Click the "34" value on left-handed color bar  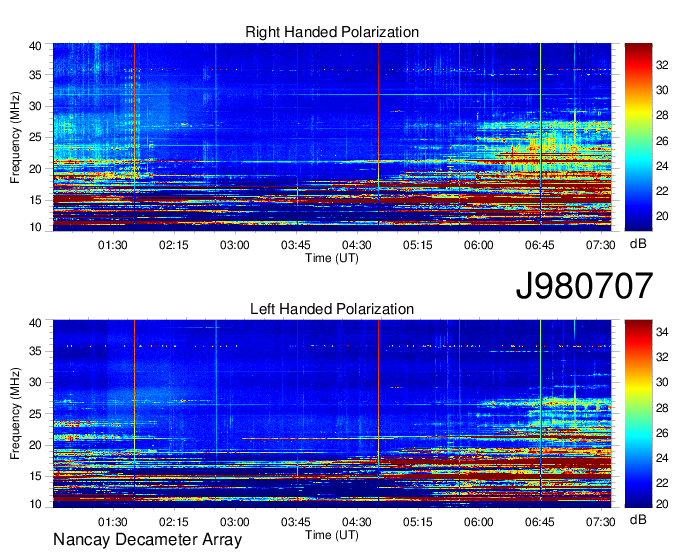pyautogui.click(x=662, y=332)
